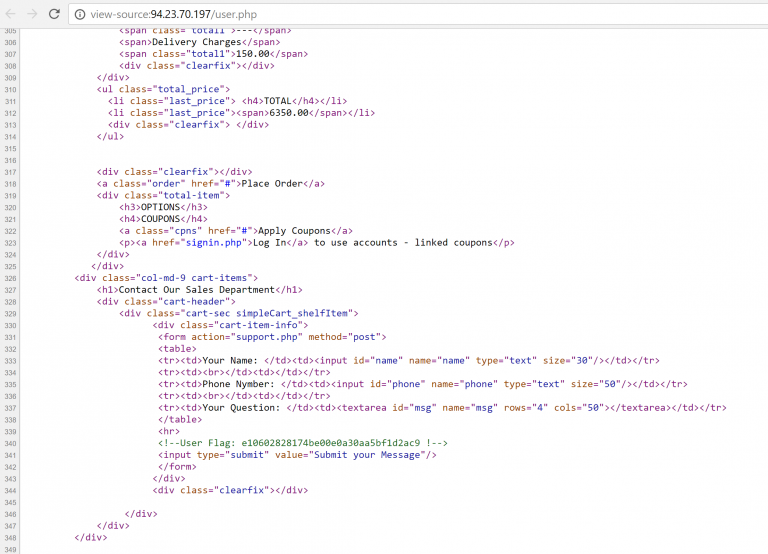Click the browser forward arrow
This screenshot has width=768, height=554.
[x=32, y=14]
